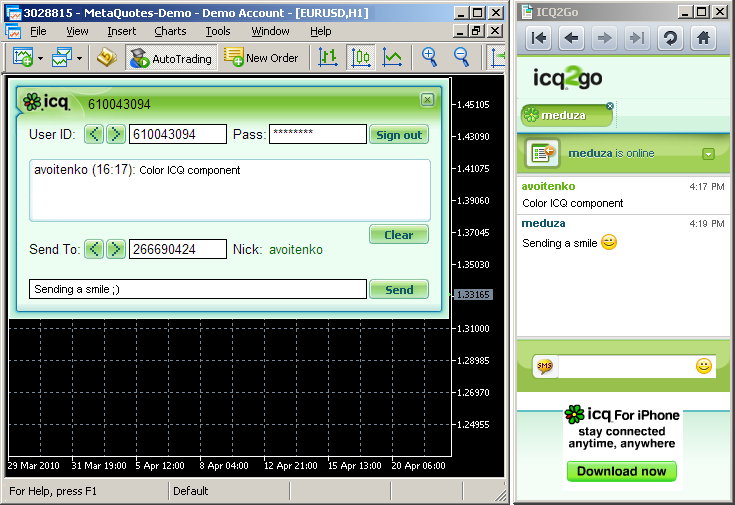Image resolution: width=735 pixels, height=505 pixels.
Task: Click the Default status bar entry
Action: pyautogui.click(x=190, y=491)
